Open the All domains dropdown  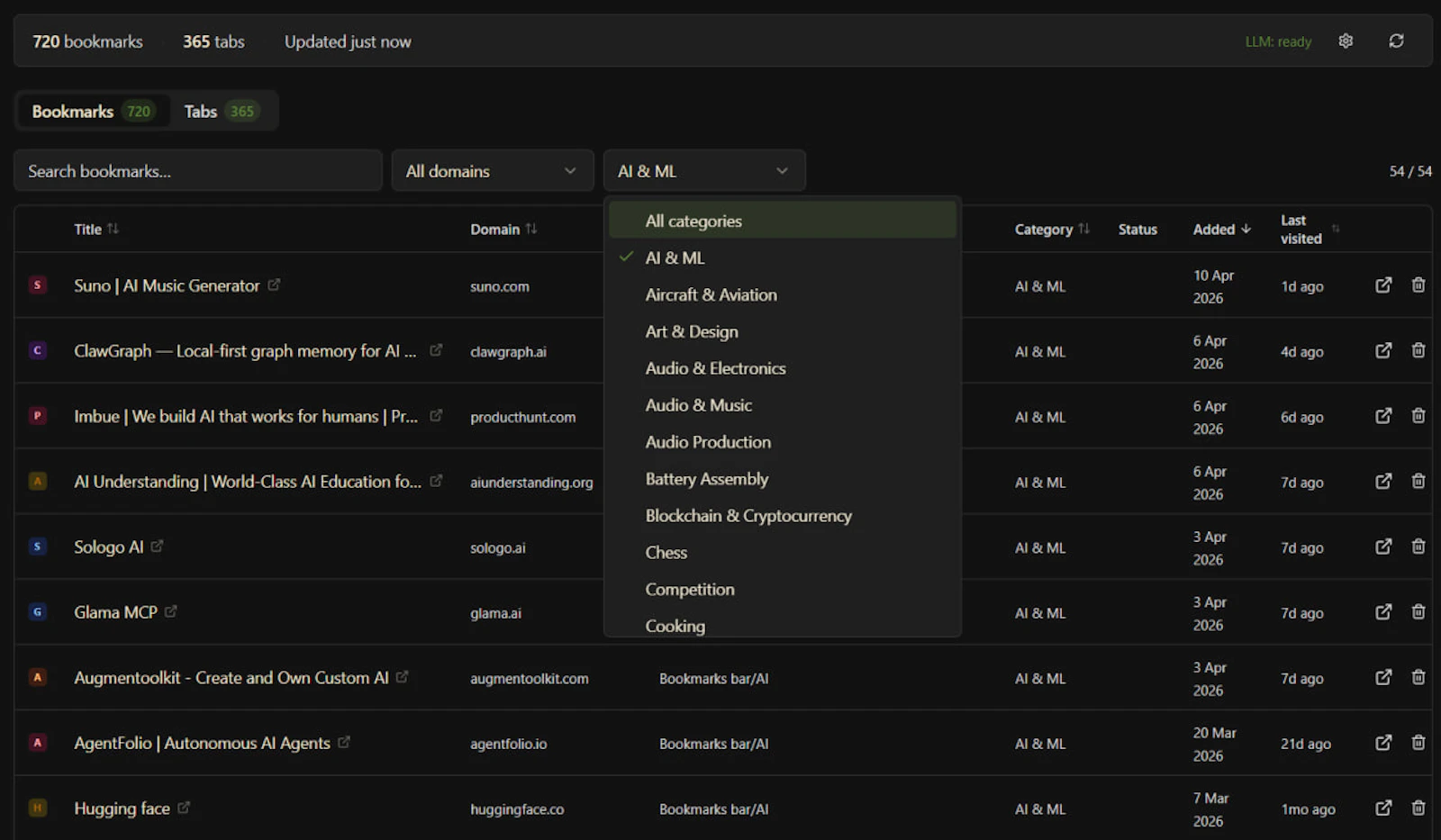[493, 171]
